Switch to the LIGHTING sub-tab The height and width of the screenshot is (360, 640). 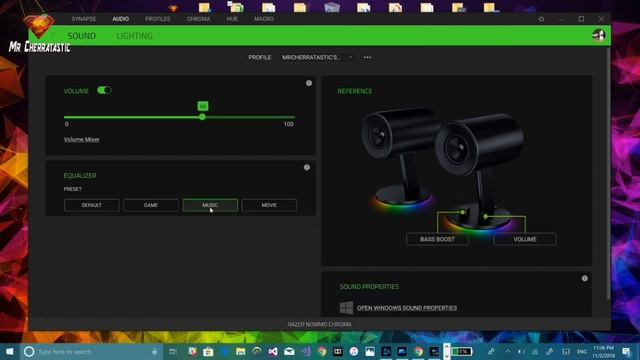134,36
